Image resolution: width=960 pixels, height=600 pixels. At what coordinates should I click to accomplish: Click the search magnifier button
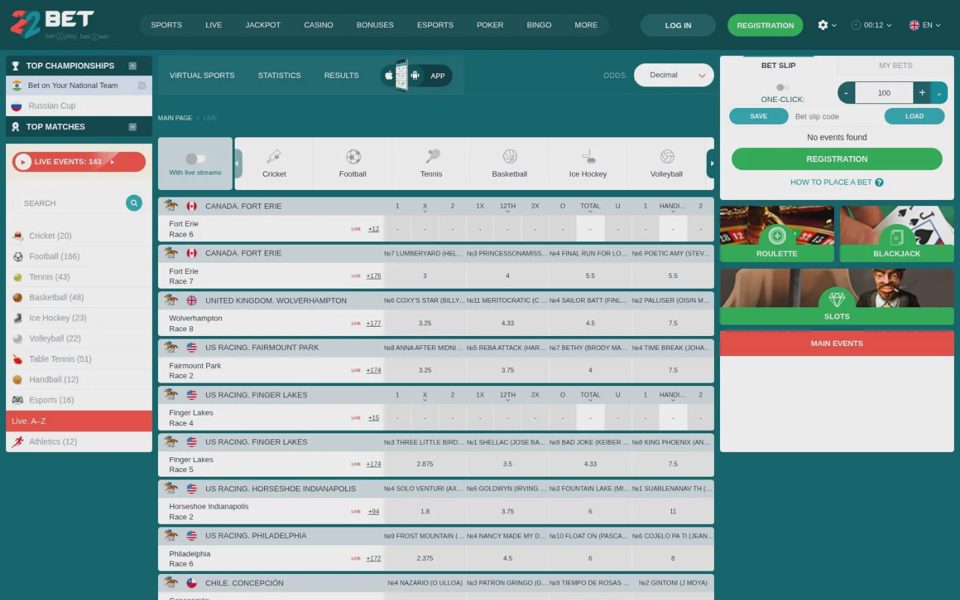pos(133,203)
